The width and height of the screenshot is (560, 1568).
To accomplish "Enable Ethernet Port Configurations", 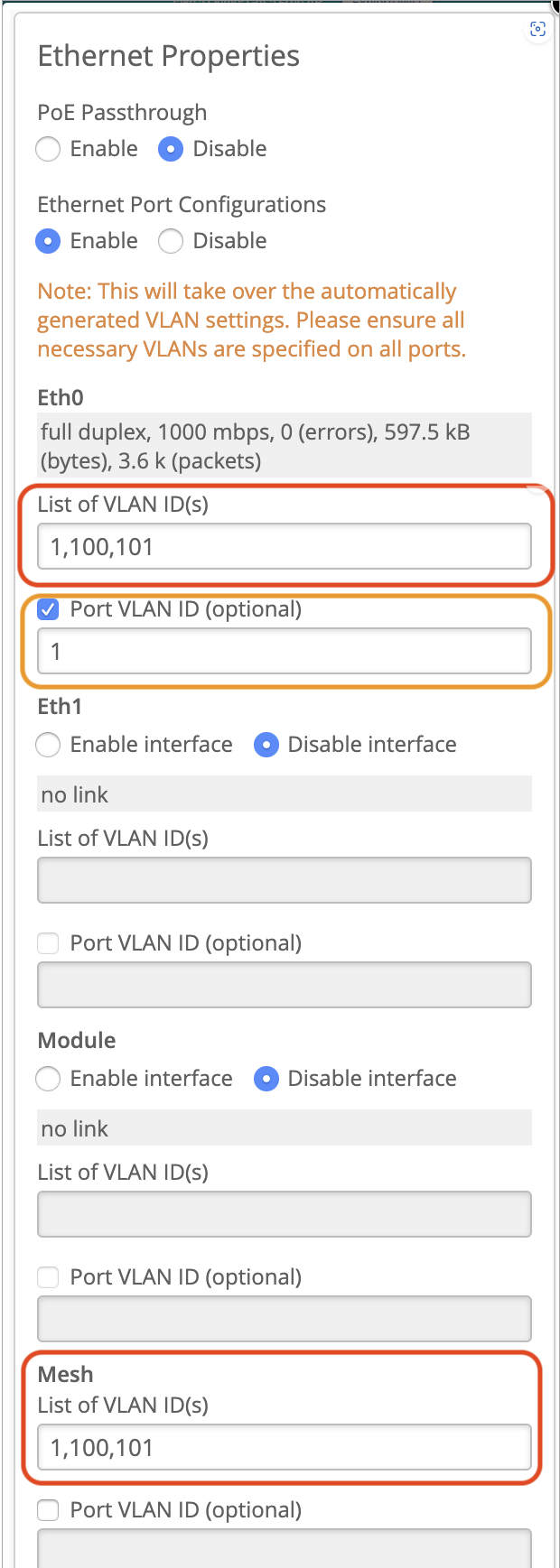I will click(49, 241).
